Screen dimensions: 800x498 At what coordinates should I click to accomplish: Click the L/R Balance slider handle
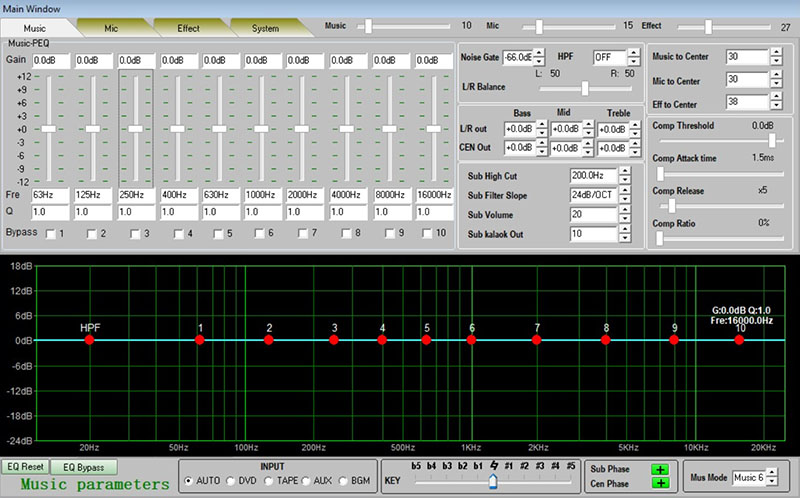pos(584,88)
